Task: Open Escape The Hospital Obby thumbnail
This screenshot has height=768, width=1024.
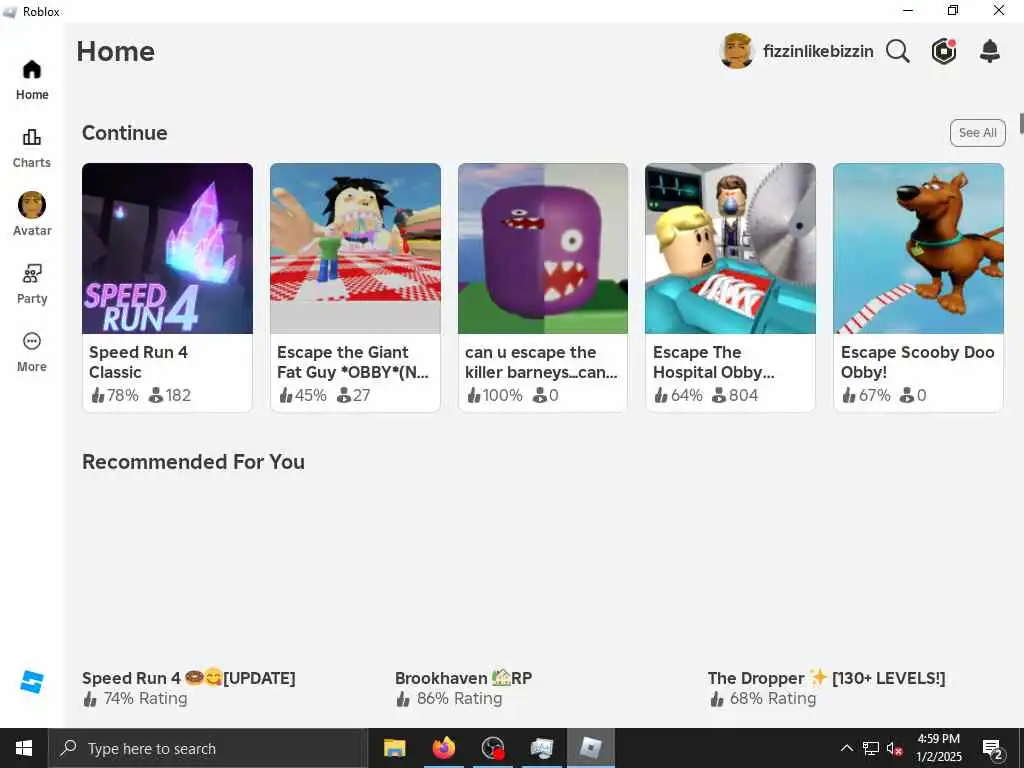Action: click(730, 248)
